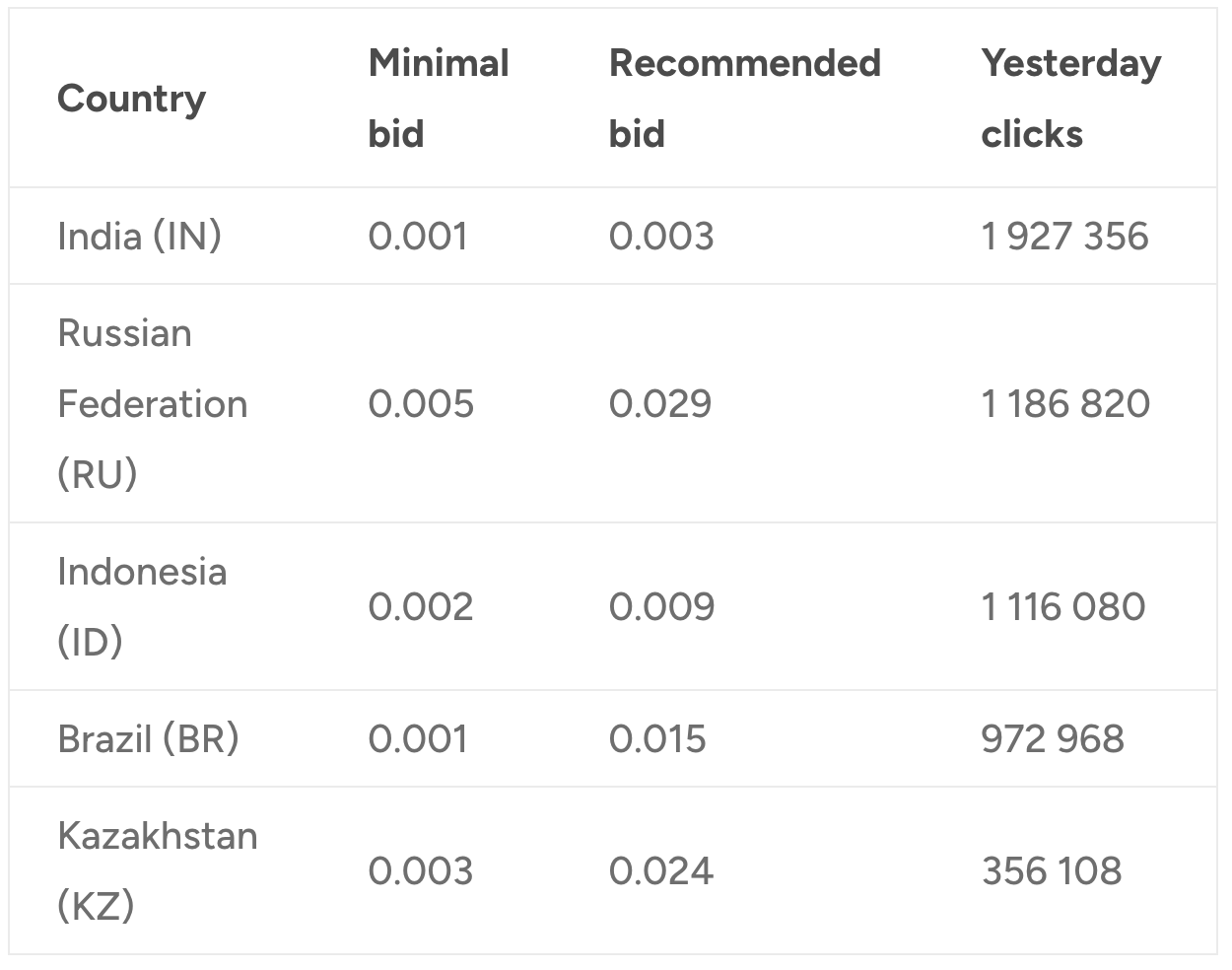Screen dimensions: 1232x970
Task: Click Russia's minimal bid 0.005
Action: [421, 404]
